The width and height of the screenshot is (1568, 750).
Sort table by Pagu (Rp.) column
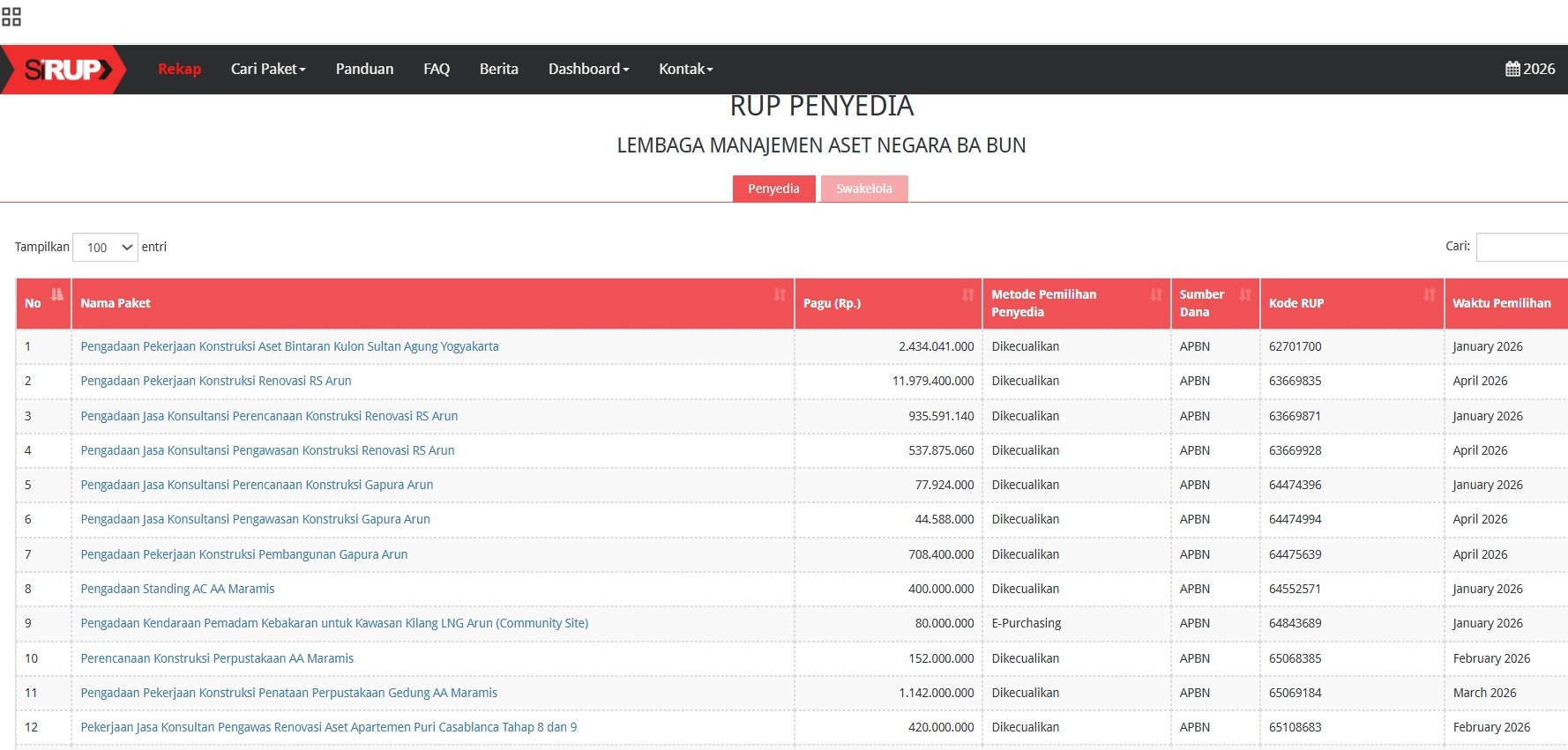888,303
